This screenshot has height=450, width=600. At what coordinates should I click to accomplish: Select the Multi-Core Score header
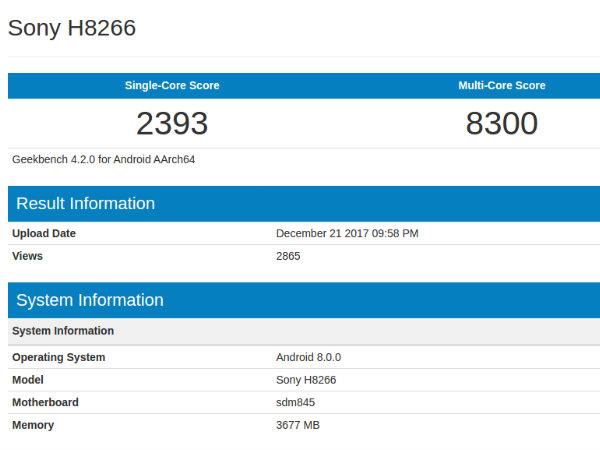502,85
